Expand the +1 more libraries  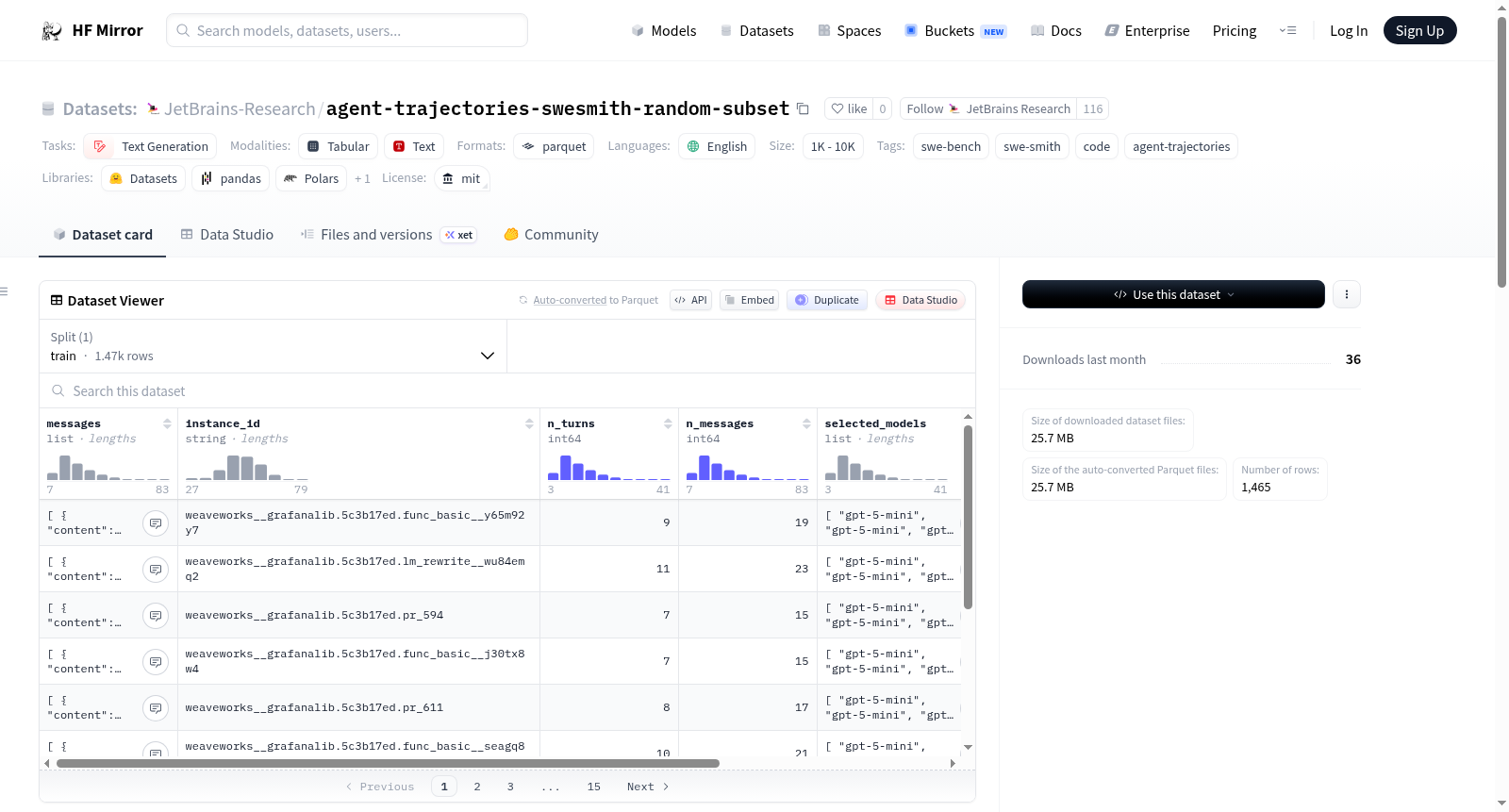coord(362,178)
